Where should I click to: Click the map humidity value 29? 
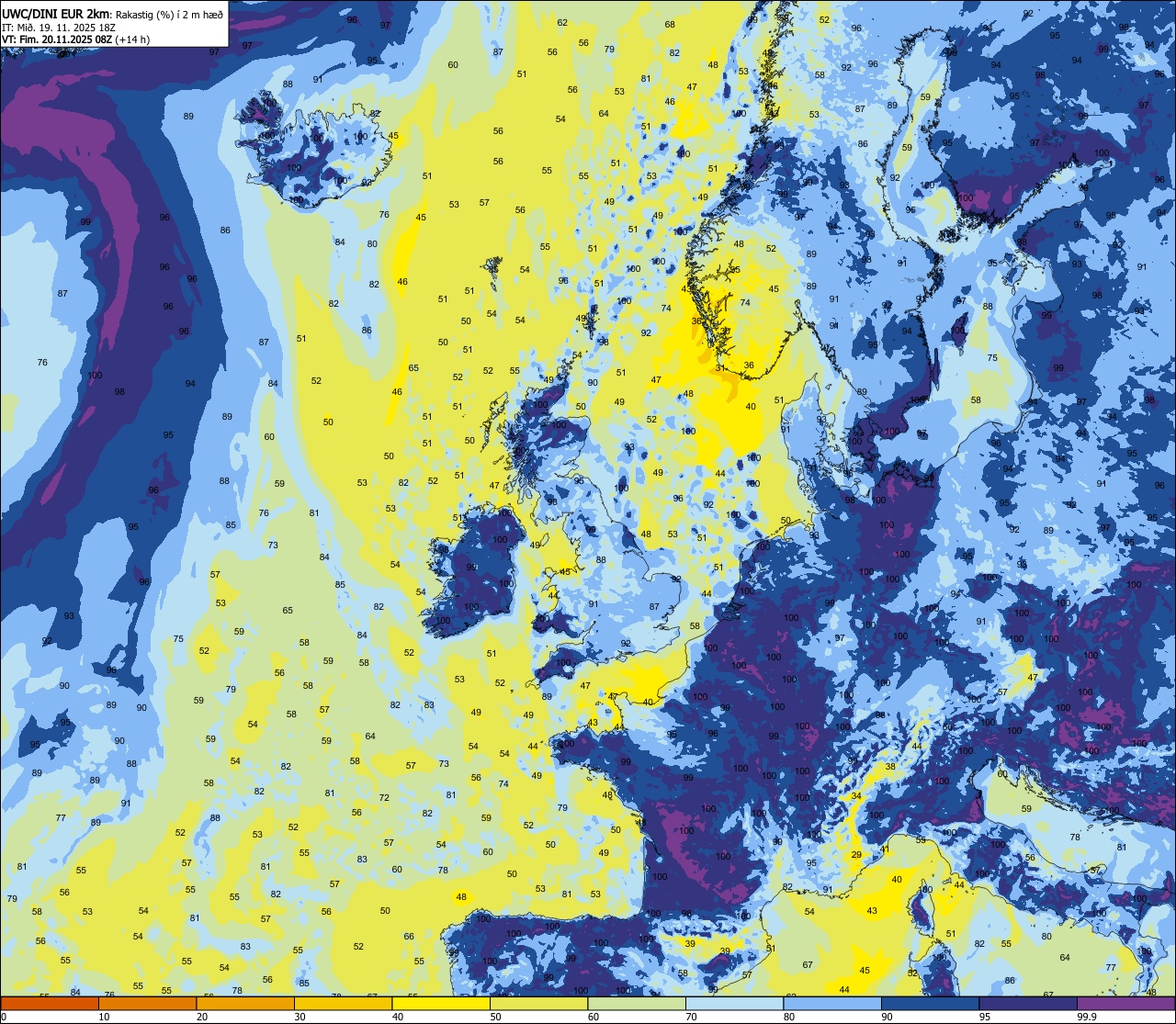(856, 855)
